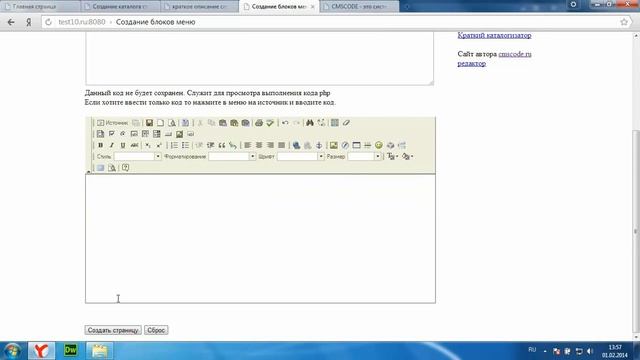This screenshot has height=360, width=640.
Task: Insert a checkbox form element icon
Action: click(x=111, y=134)
